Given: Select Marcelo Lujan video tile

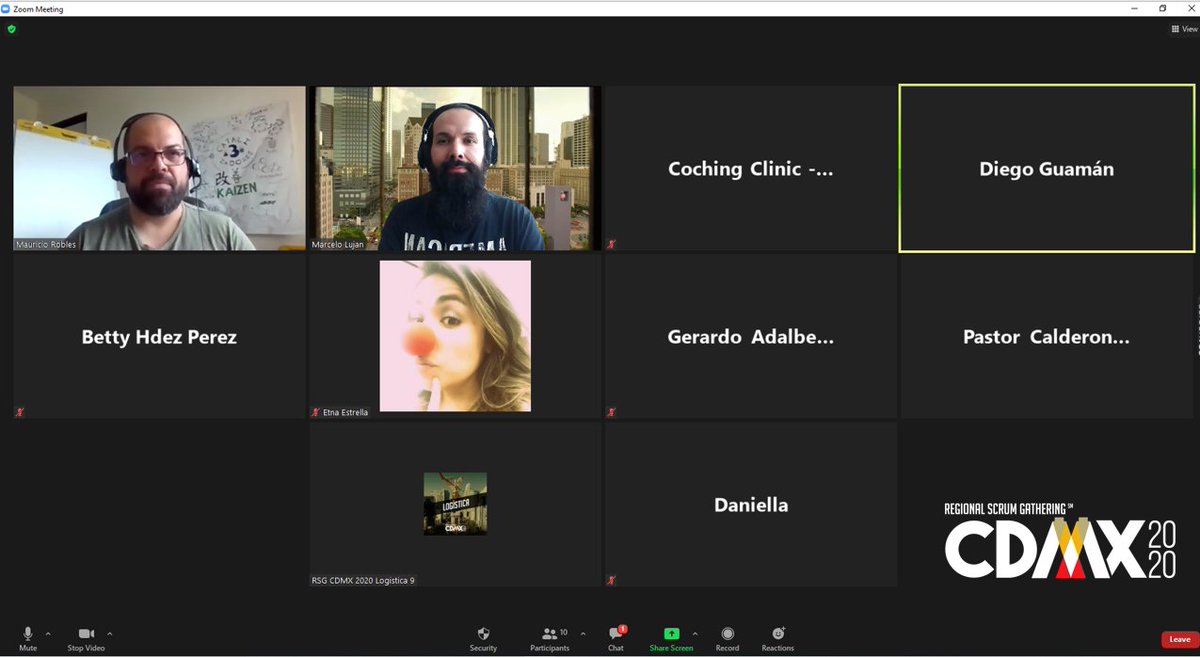Looking at the screenshot, I should (x=455, y=168).
